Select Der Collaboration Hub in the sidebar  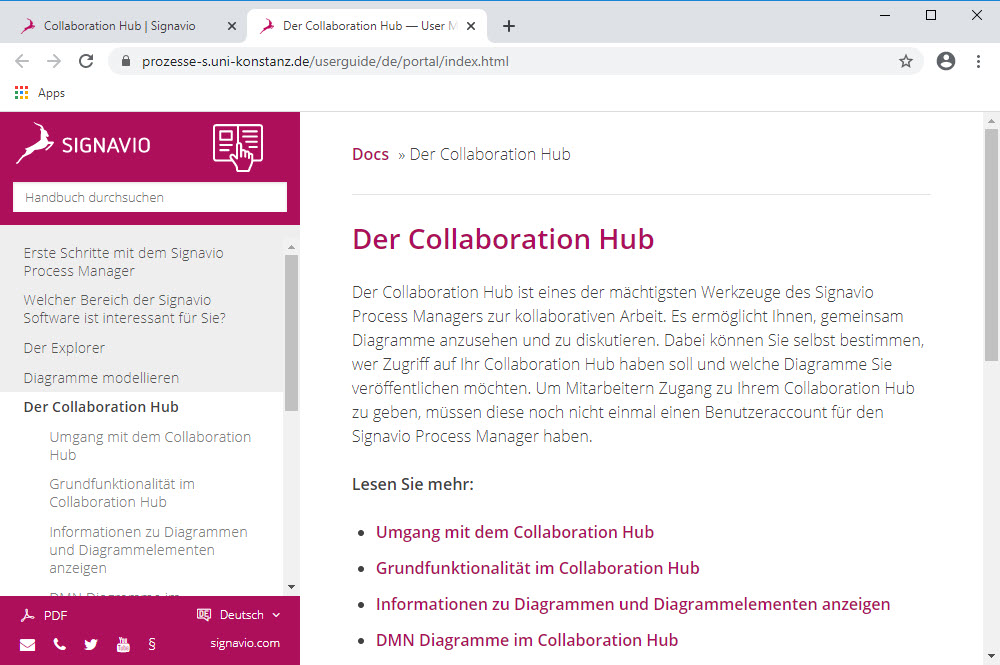click(101, 407)
